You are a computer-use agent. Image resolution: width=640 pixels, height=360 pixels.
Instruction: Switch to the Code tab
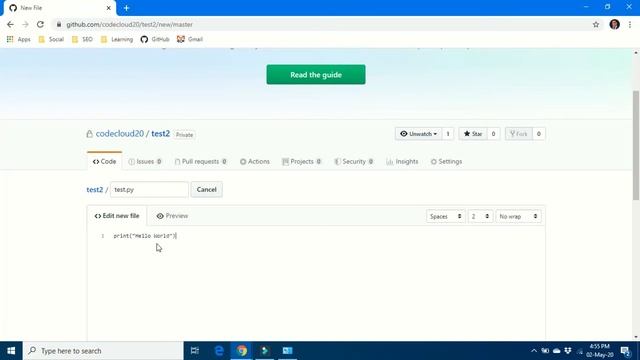pos(104,162)
